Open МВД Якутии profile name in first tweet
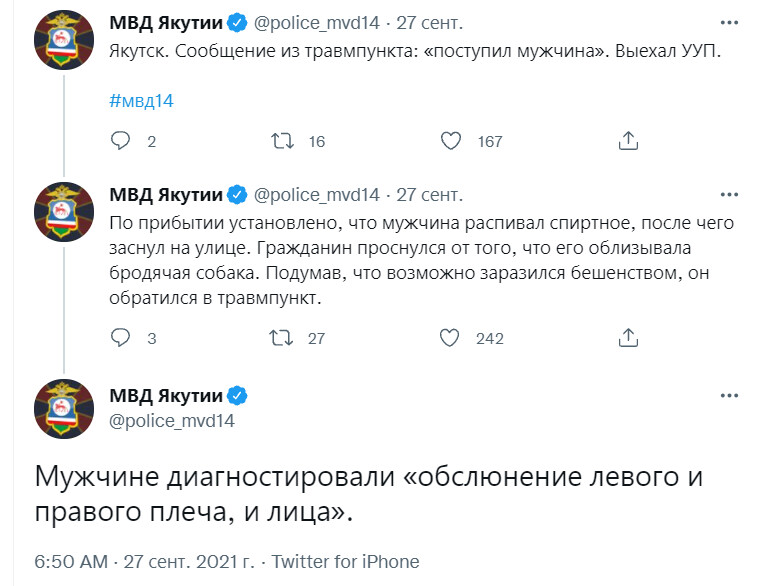The height and width of the screenshot is (586, 762). 166,23
